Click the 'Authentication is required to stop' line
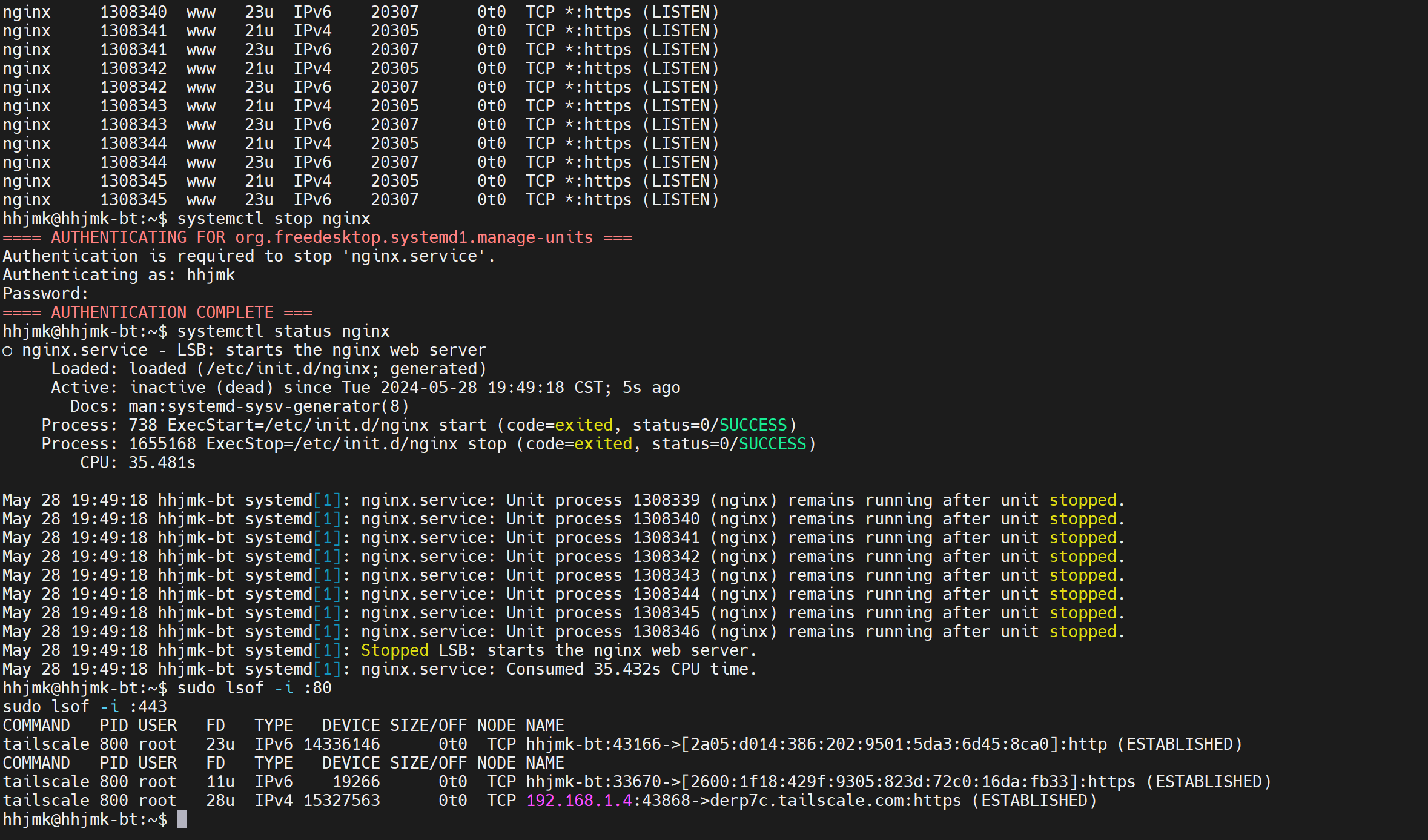The width and height of the screenshot is (1428, 840). 249,256
